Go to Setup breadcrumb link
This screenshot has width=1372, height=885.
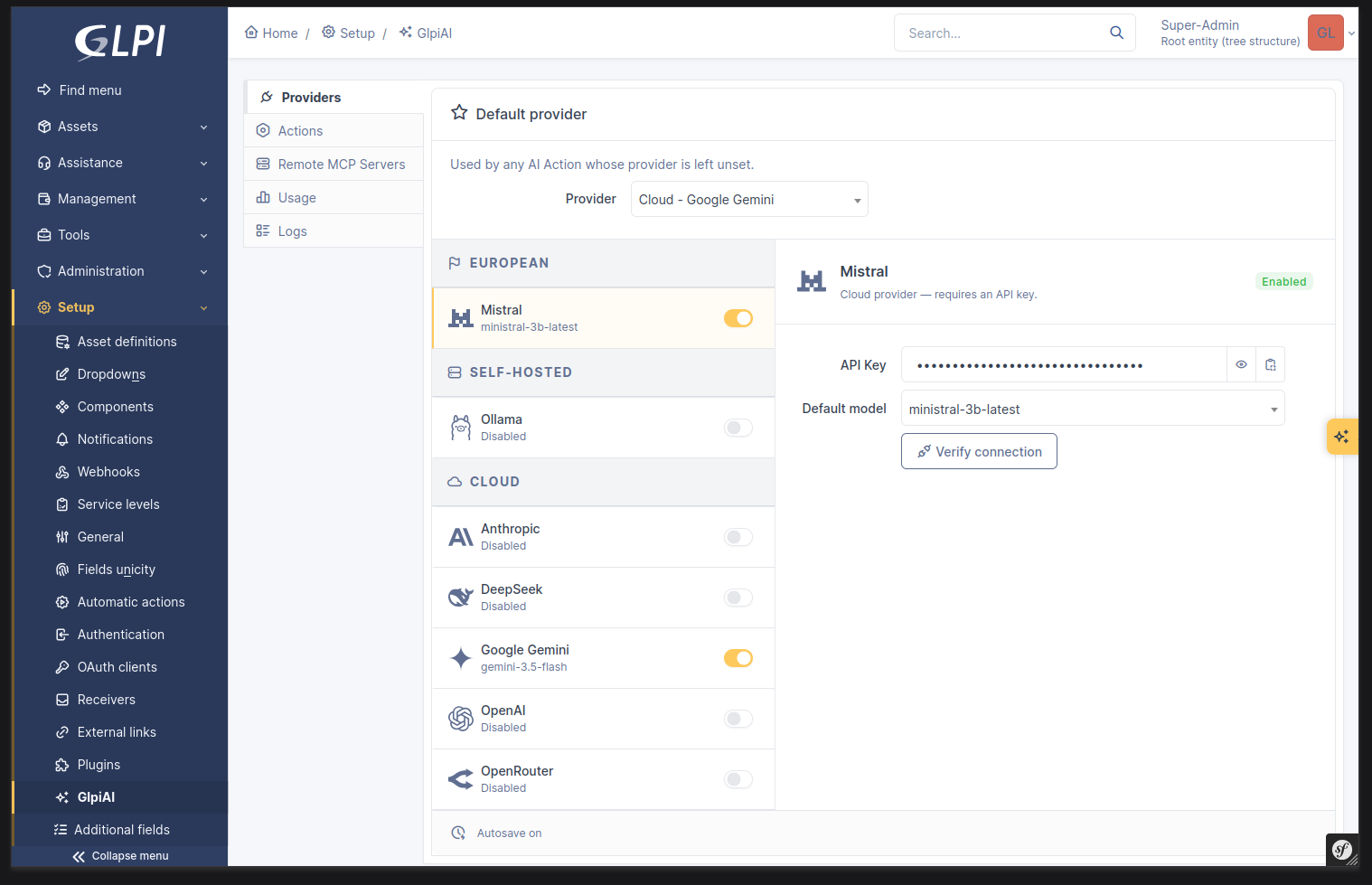click(x=348, y=33)
